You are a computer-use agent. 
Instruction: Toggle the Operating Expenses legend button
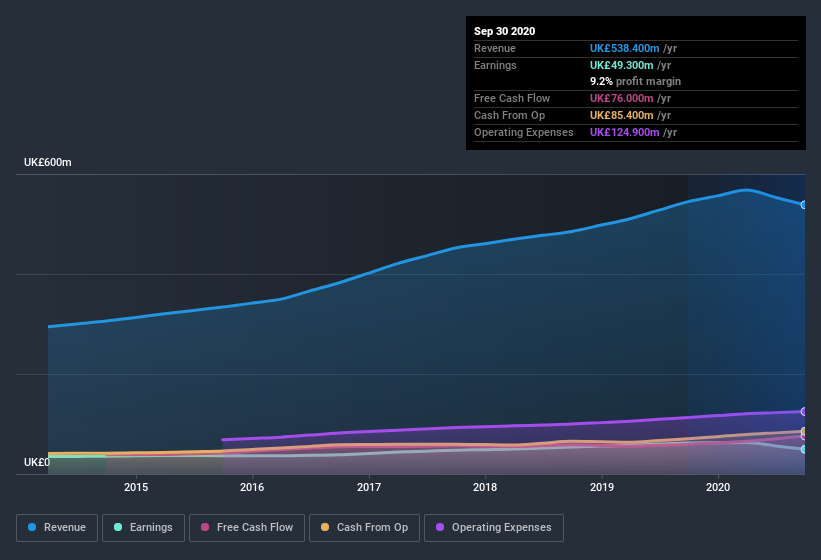tap(494, 528)
